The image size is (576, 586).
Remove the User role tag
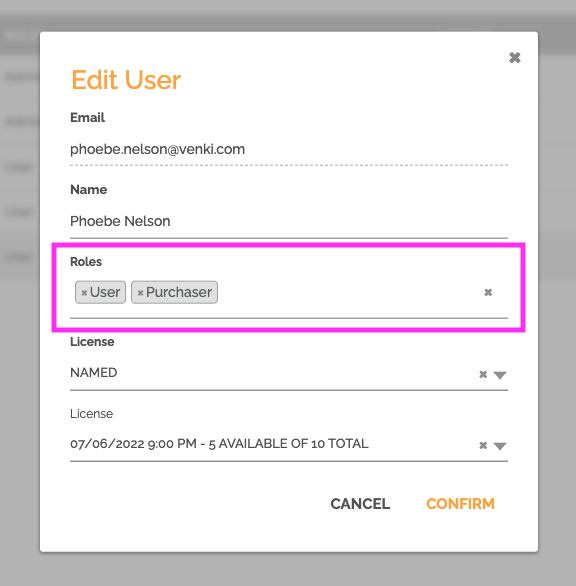click(x=84, y=293)
